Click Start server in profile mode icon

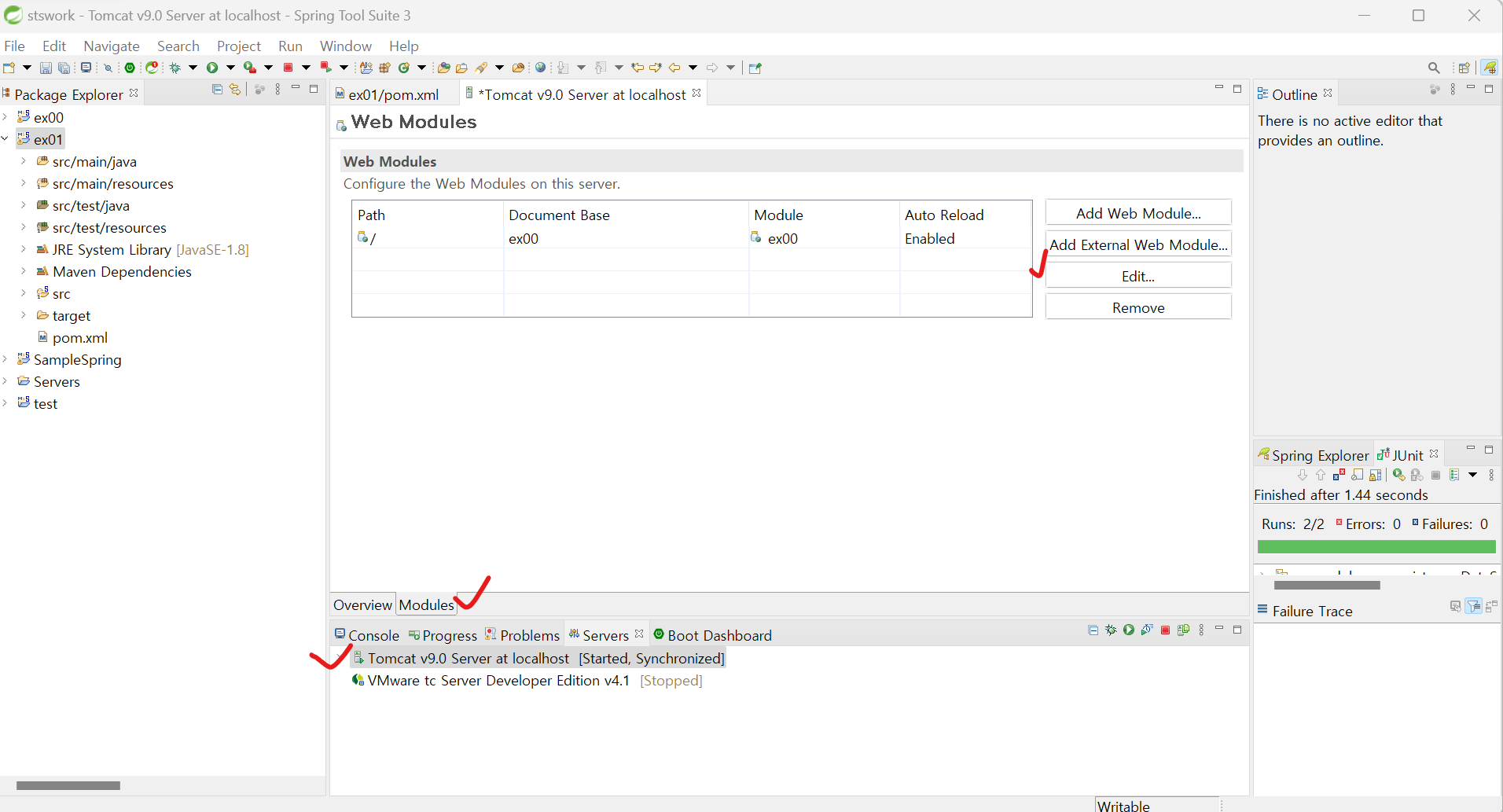tap(1147, 630)
